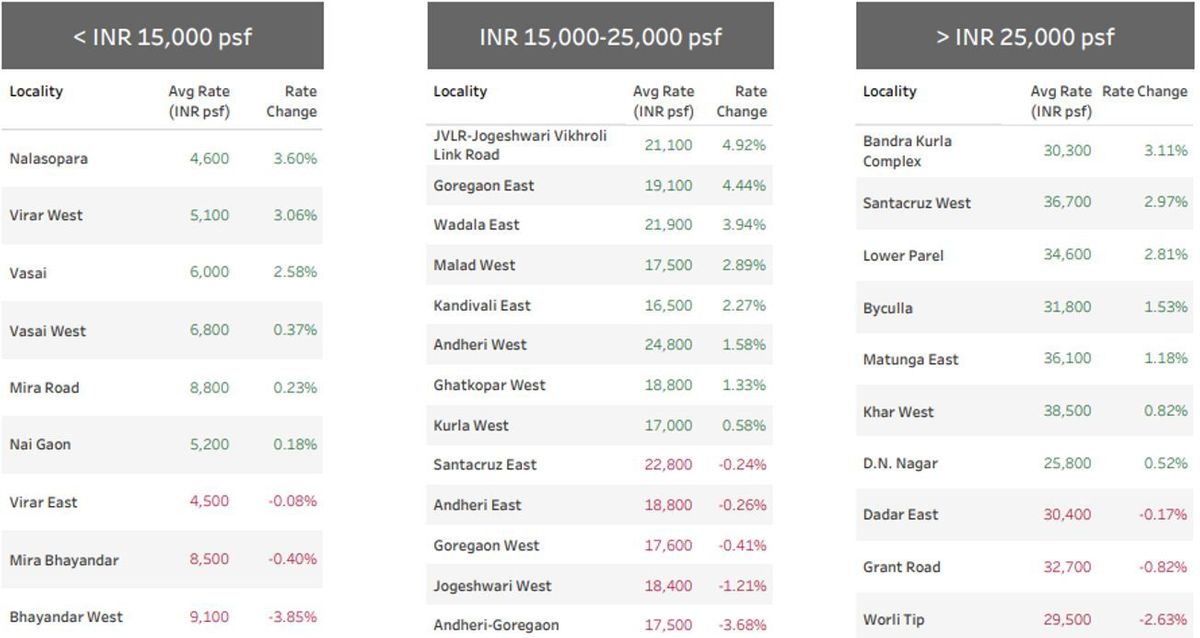Click the Virar East locality name
The height and width of the screenshot is (638, 1200).
pyautogui.click(x=43, y=502)
